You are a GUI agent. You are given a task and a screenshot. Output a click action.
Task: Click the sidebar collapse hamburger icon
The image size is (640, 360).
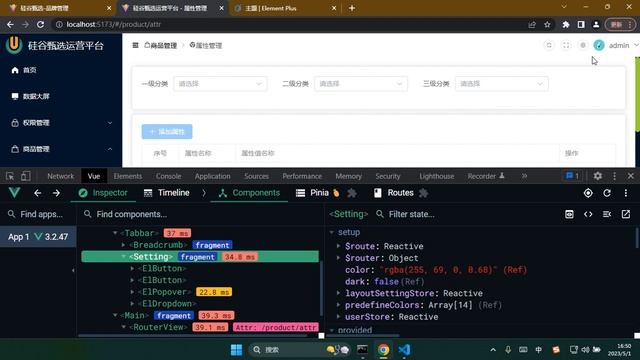136,45
